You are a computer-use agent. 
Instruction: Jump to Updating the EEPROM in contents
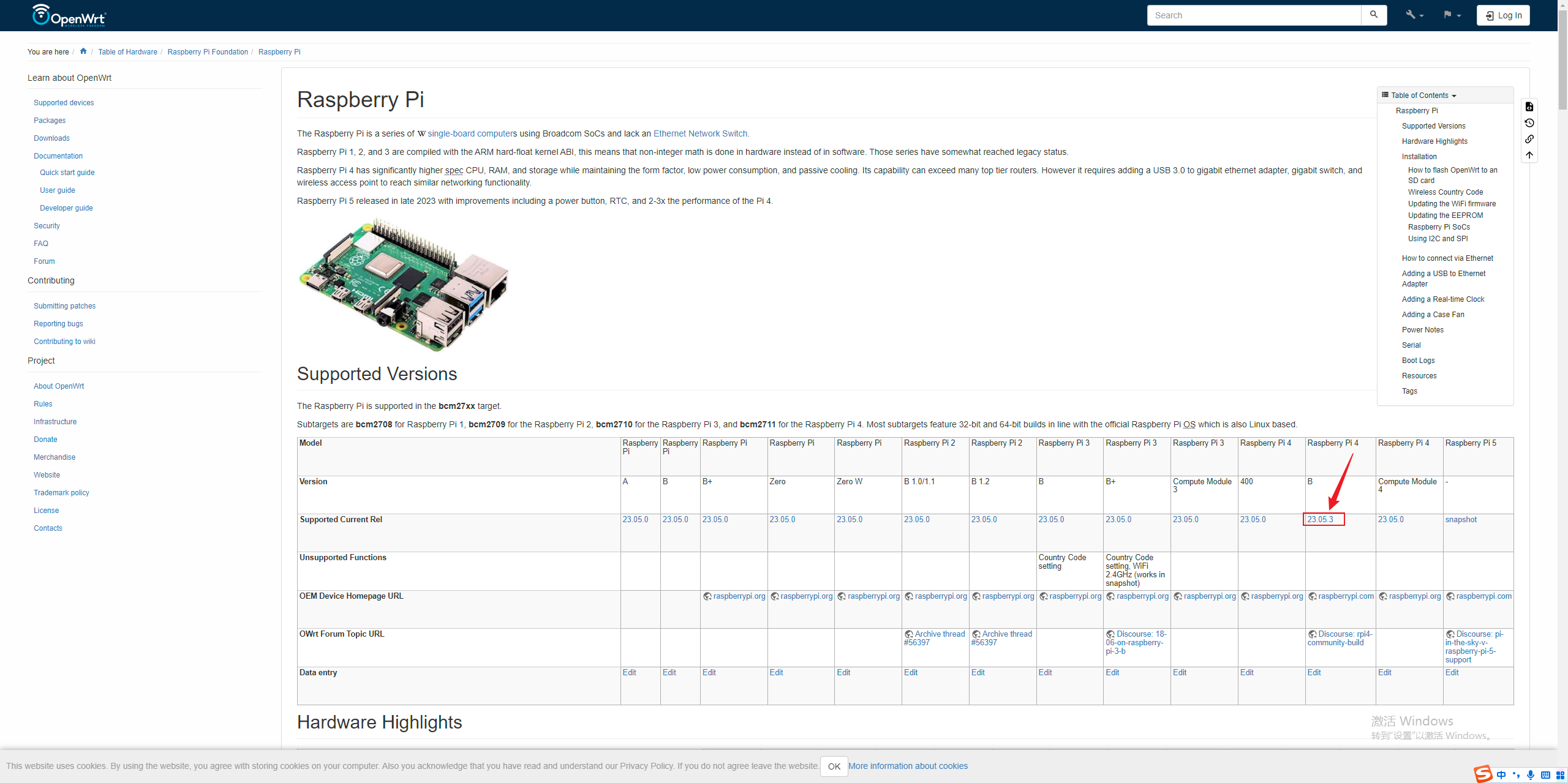click(1445, 215)
